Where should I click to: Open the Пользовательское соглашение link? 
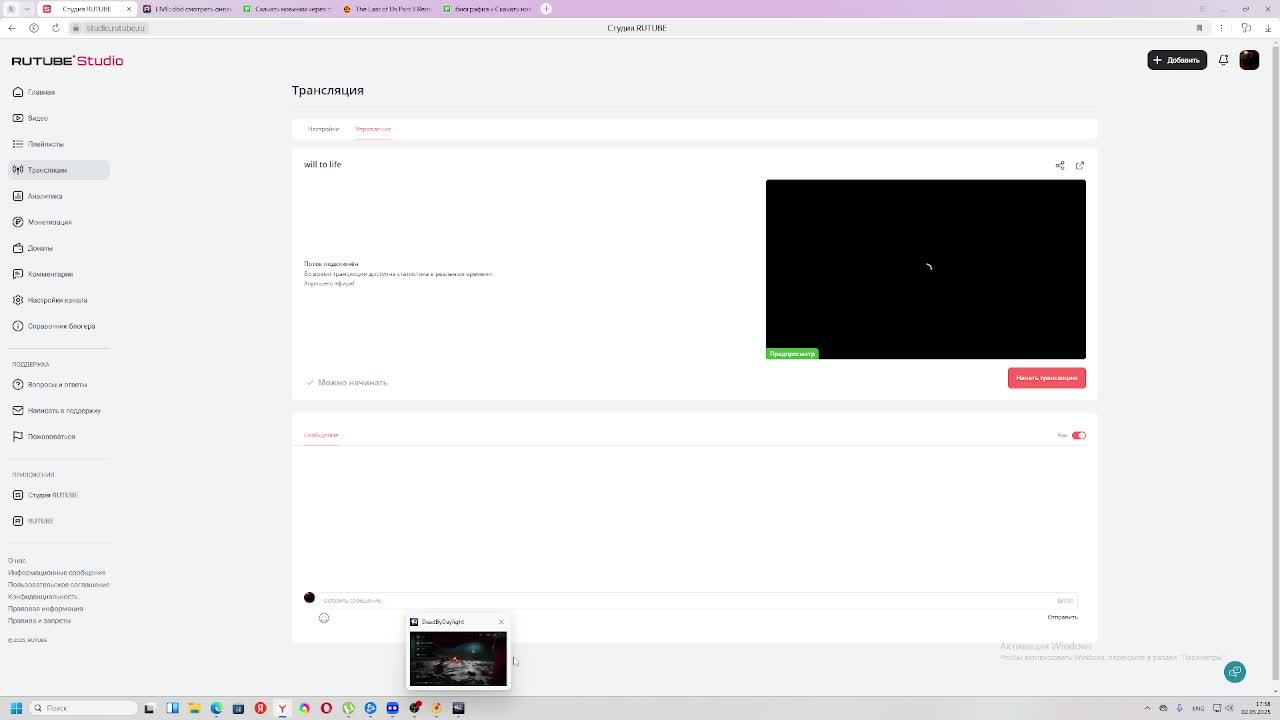(59, 585)
